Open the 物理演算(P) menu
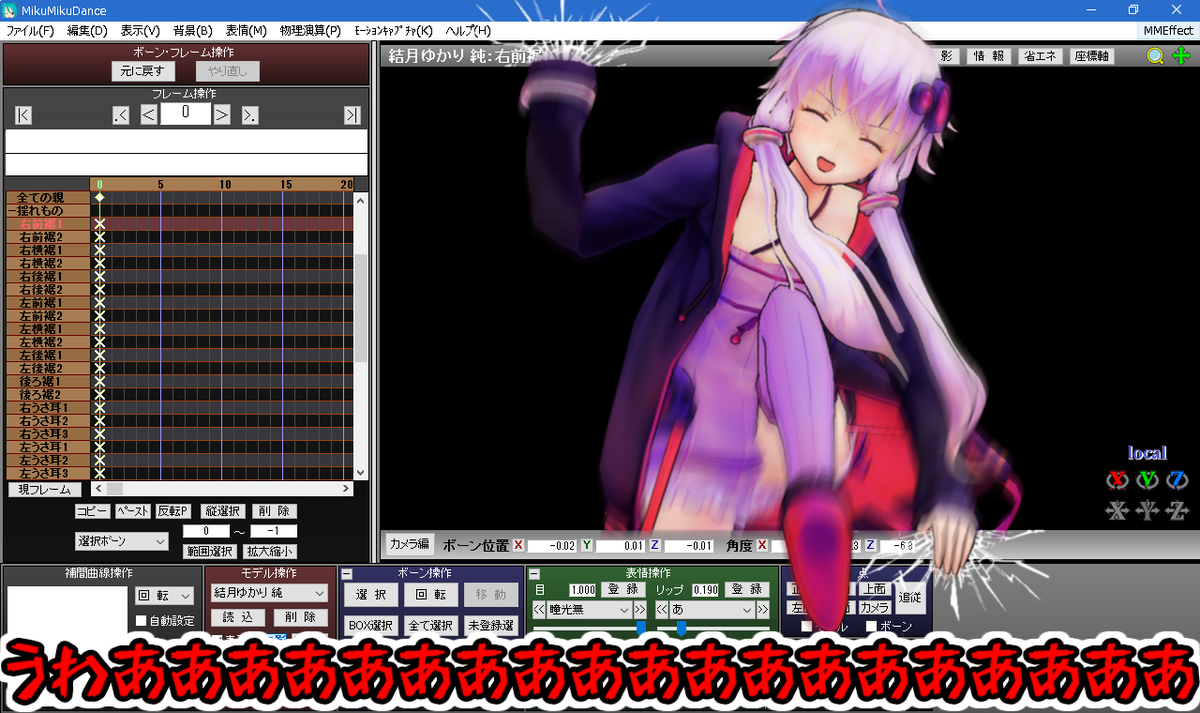The image size is (1200, 713). [x=310, y=31]
